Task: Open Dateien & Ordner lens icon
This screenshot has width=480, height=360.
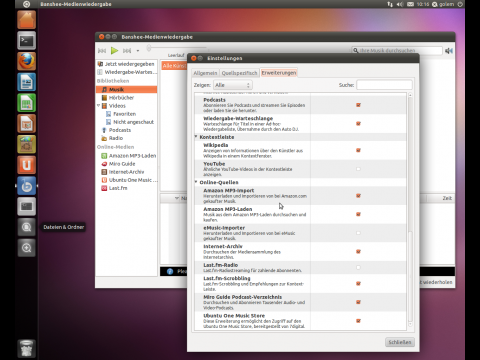Action: 27,227
